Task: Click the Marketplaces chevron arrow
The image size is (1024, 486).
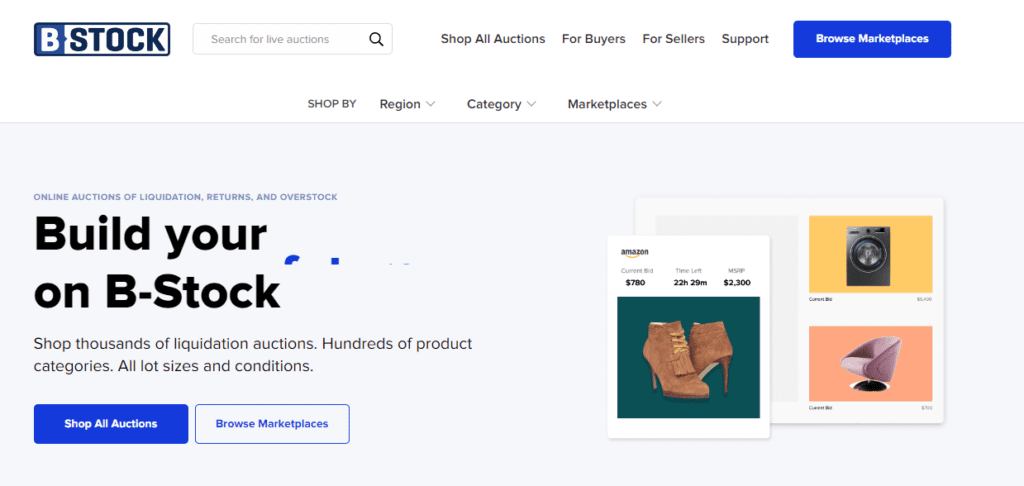Action: point(657,105)
